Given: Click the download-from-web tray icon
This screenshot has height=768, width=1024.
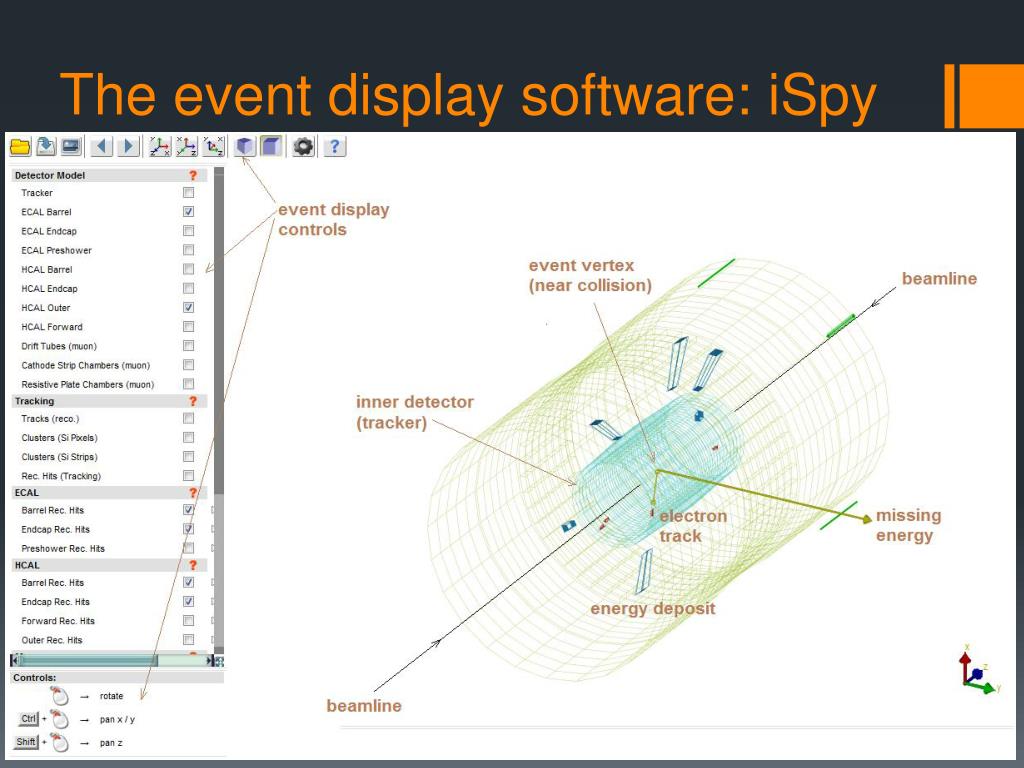Looking at the screenshot, I should [x=46, y=146].
